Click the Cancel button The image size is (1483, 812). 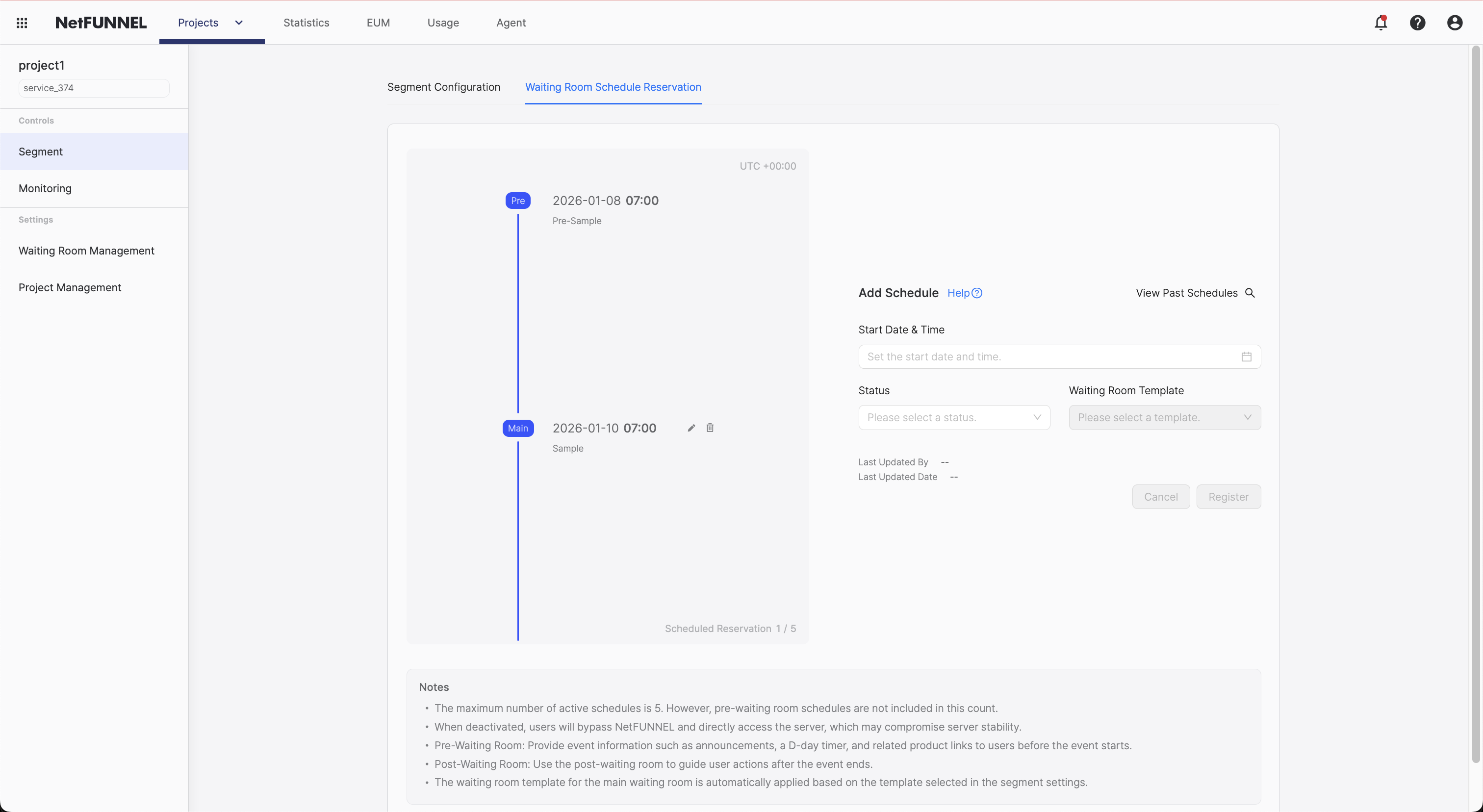(1161, 497)
